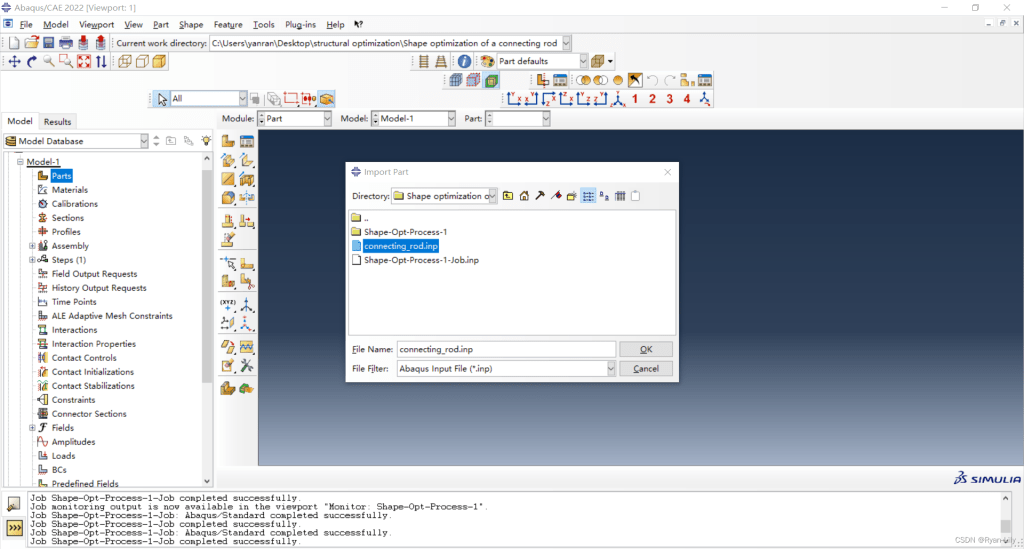Toggle the selection arrow tool left of All
Screen dimensions: 1024x549
click(162, 99)
